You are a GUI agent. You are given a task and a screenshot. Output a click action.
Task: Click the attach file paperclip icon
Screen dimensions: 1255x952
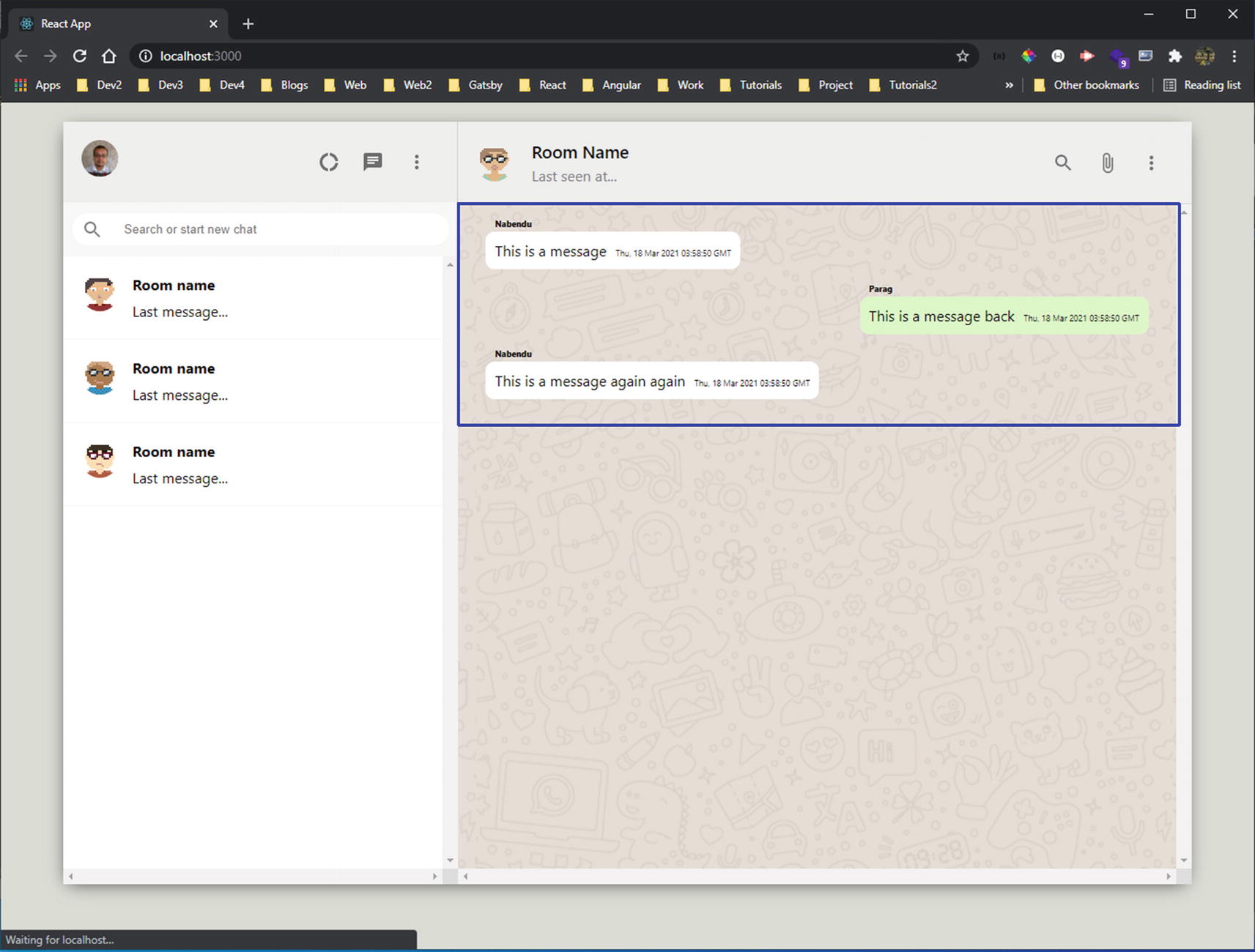pyautogui.click(x=1107, y=163)
